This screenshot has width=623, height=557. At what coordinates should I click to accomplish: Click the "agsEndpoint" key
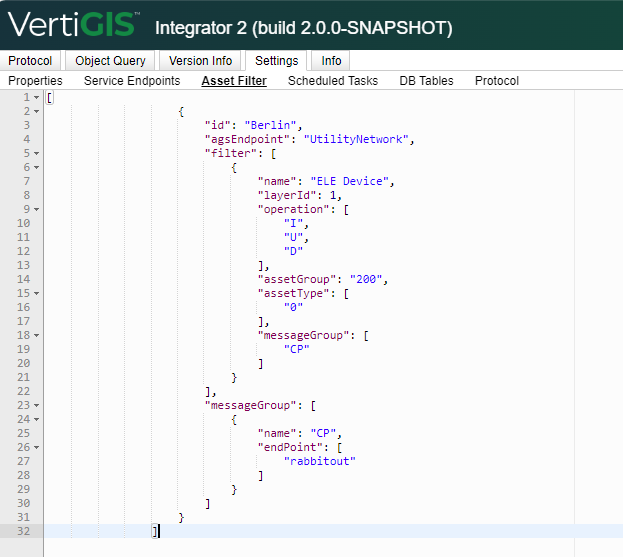[x=247, y=139]
